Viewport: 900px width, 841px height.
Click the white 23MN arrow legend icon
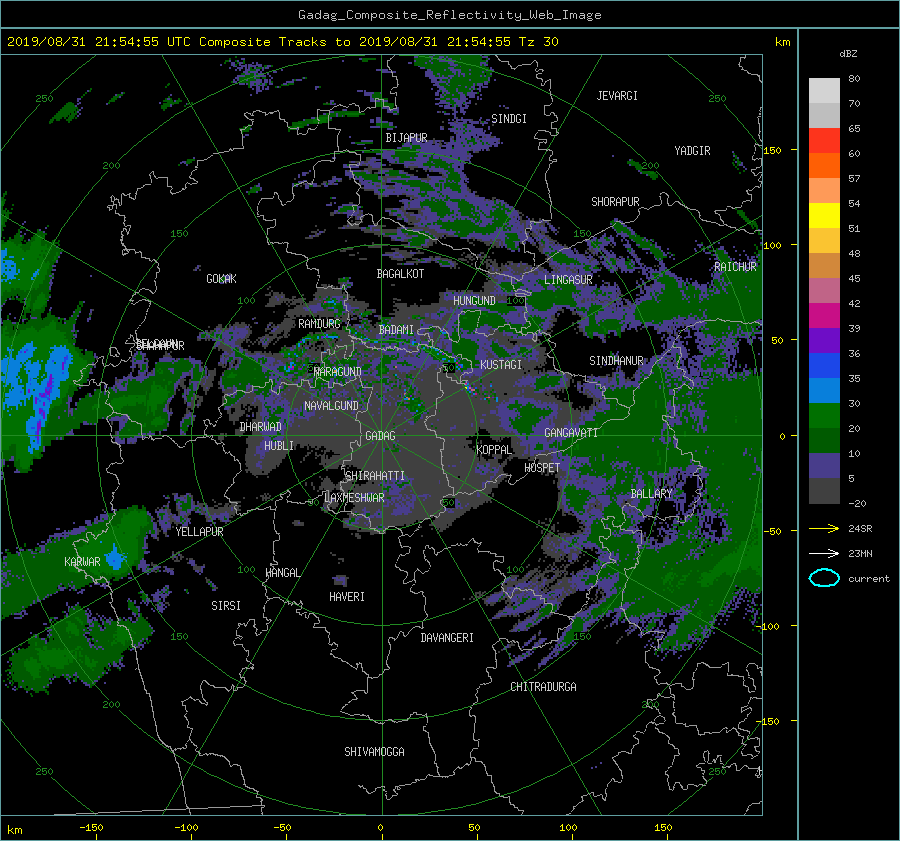pyautogui.click(x=824, y=553)
